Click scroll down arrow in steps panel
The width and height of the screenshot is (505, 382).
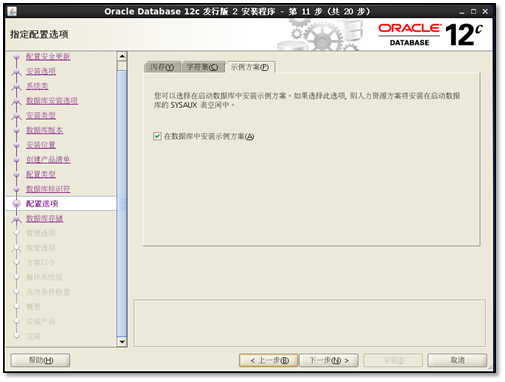pos(122,342)
